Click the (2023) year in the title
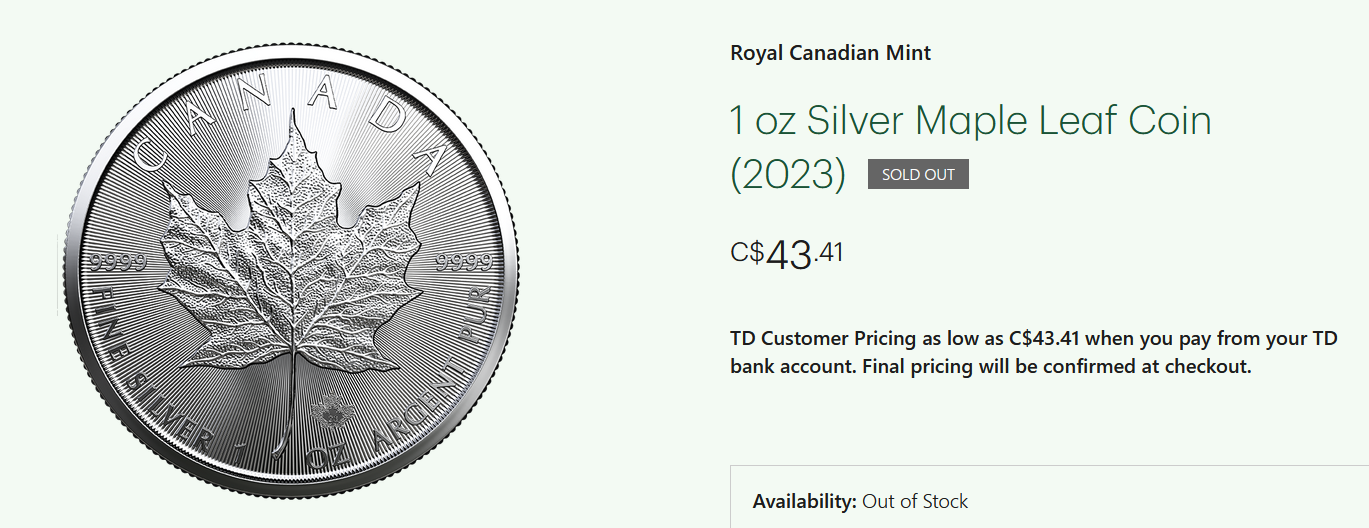Viewport: 1369px width, 528px height. 788,175
